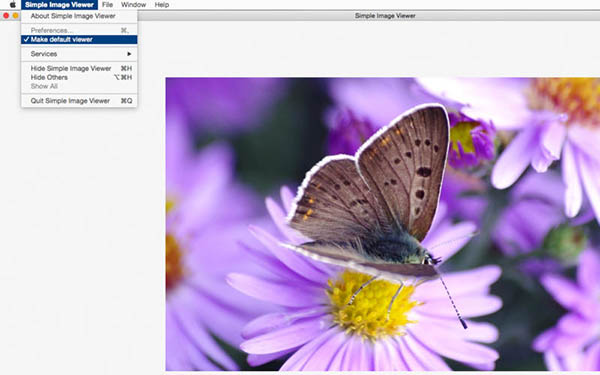Viewport: 600px width, 375px height.
Task: Quit Simple Image Viewer
Action: click(79, 101)
